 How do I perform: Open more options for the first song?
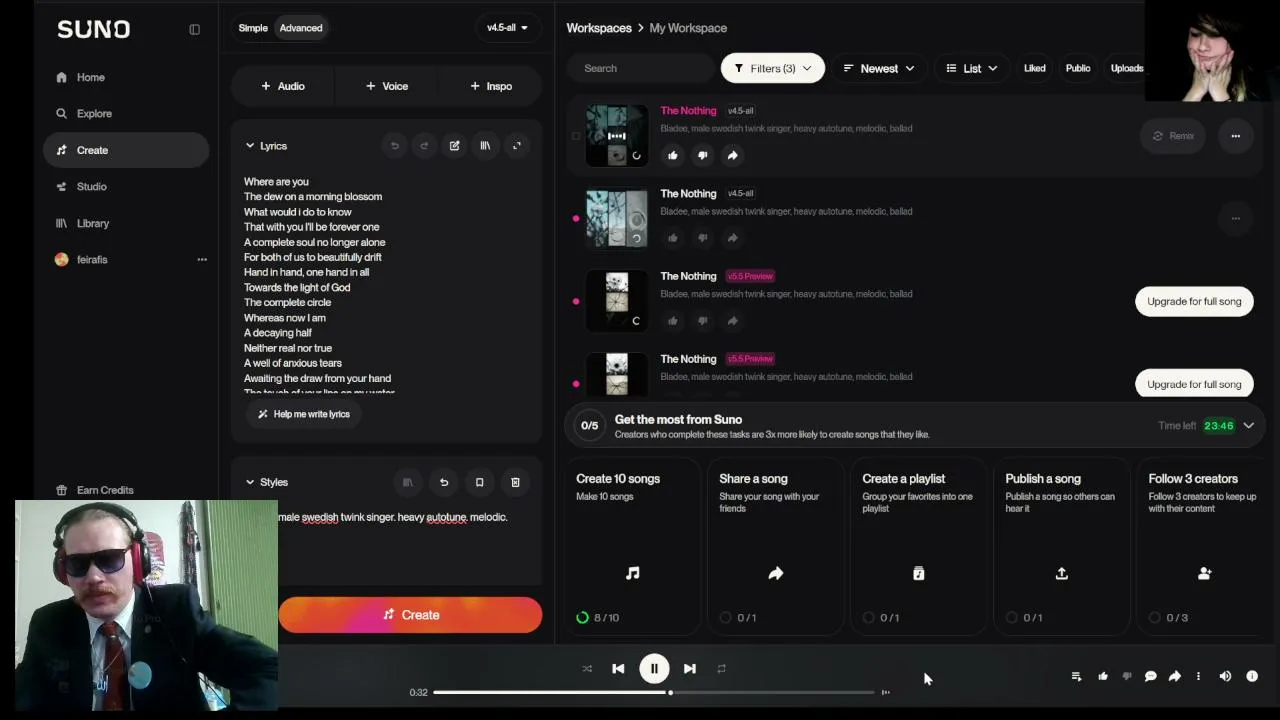(1236, 136)
